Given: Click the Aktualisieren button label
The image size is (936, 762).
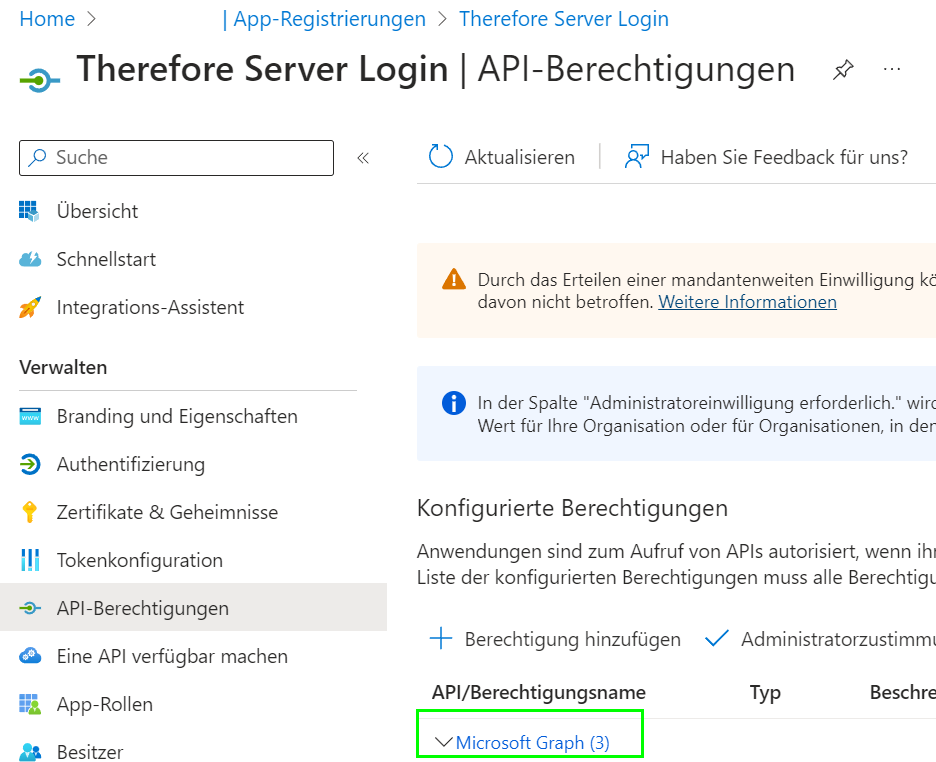Looking at the screenshot, I should [x=519, y=158].
